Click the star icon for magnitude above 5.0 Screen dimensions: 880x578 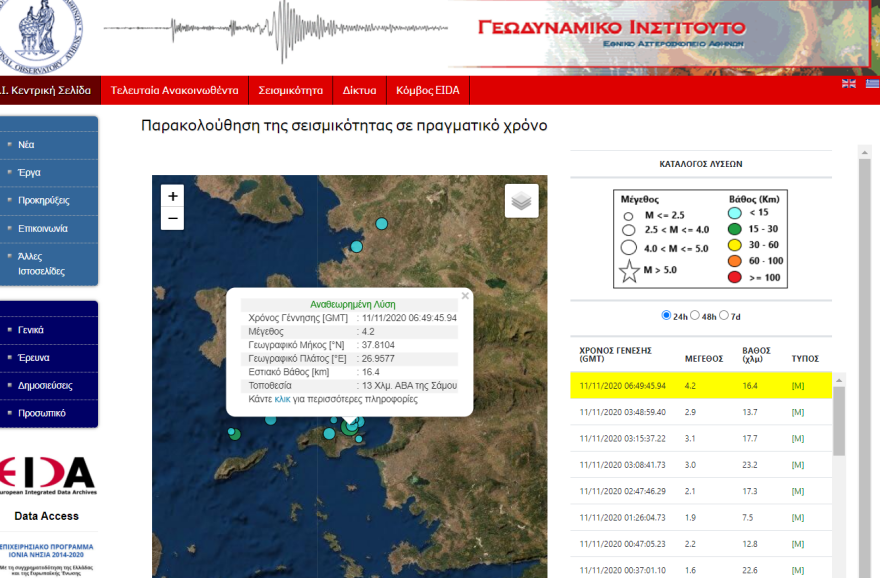pos(631,269)
